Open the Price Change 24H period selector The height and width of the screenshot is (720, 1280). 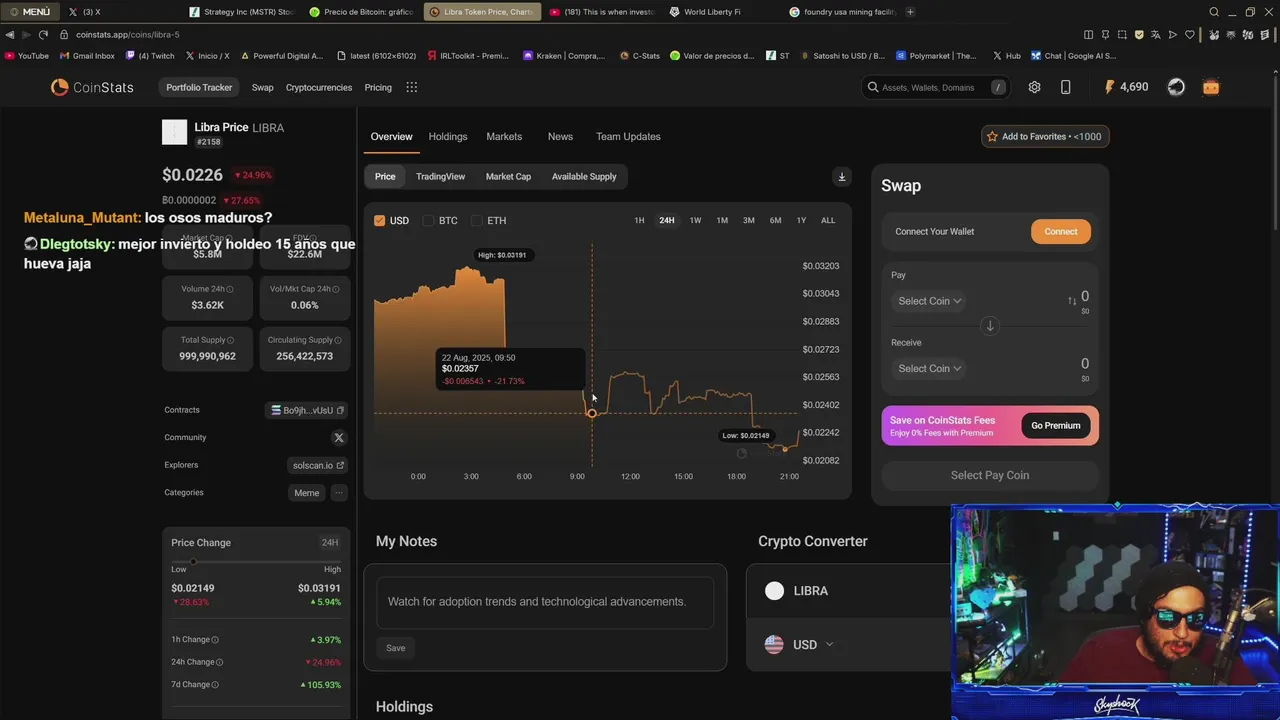329,543
